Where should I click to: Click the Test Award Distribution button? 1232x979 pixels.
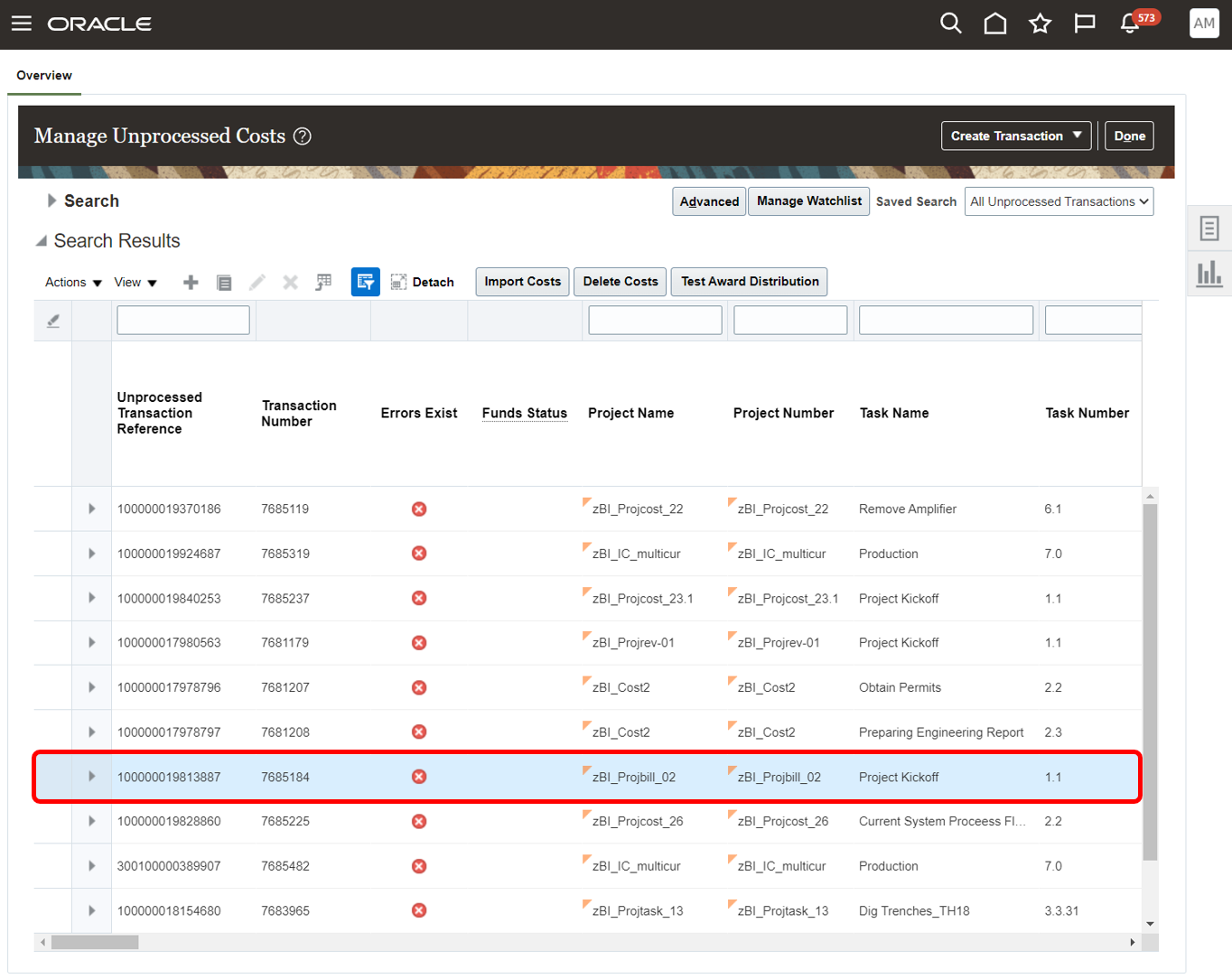click(750, 282)
